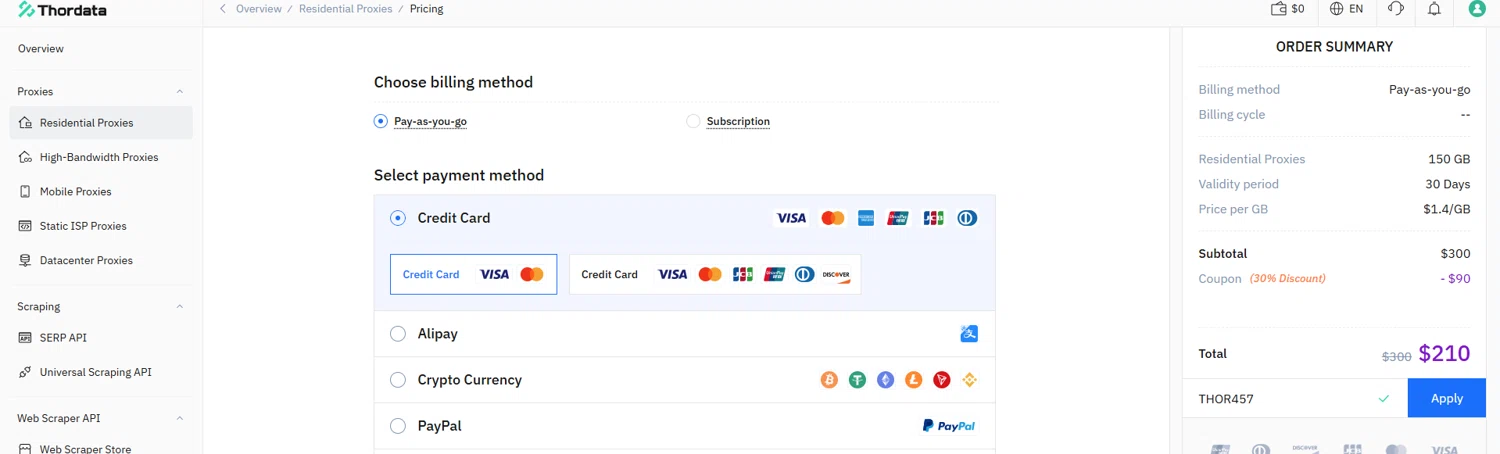Open Mobile Proxies in sidebar
Screen dimensions: 1500x454
75,192
